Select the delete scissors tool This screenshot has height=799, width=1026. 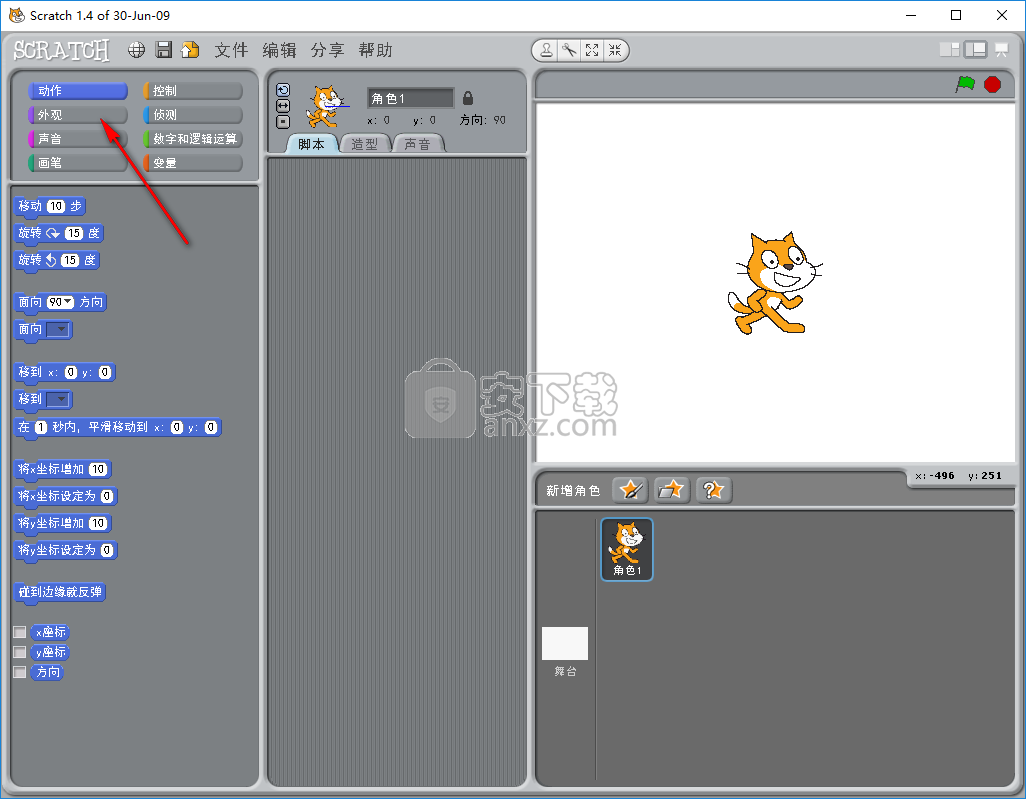point(569,50)
